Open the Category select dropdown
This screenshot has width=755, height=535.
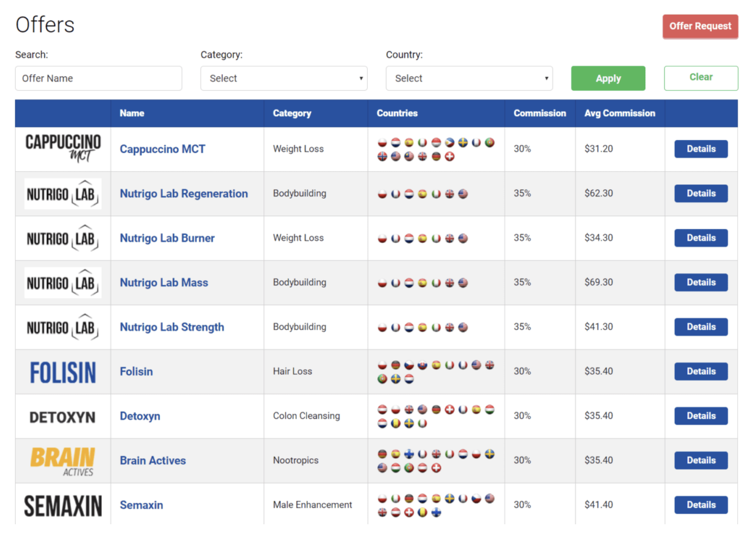[x=284, y=78]
